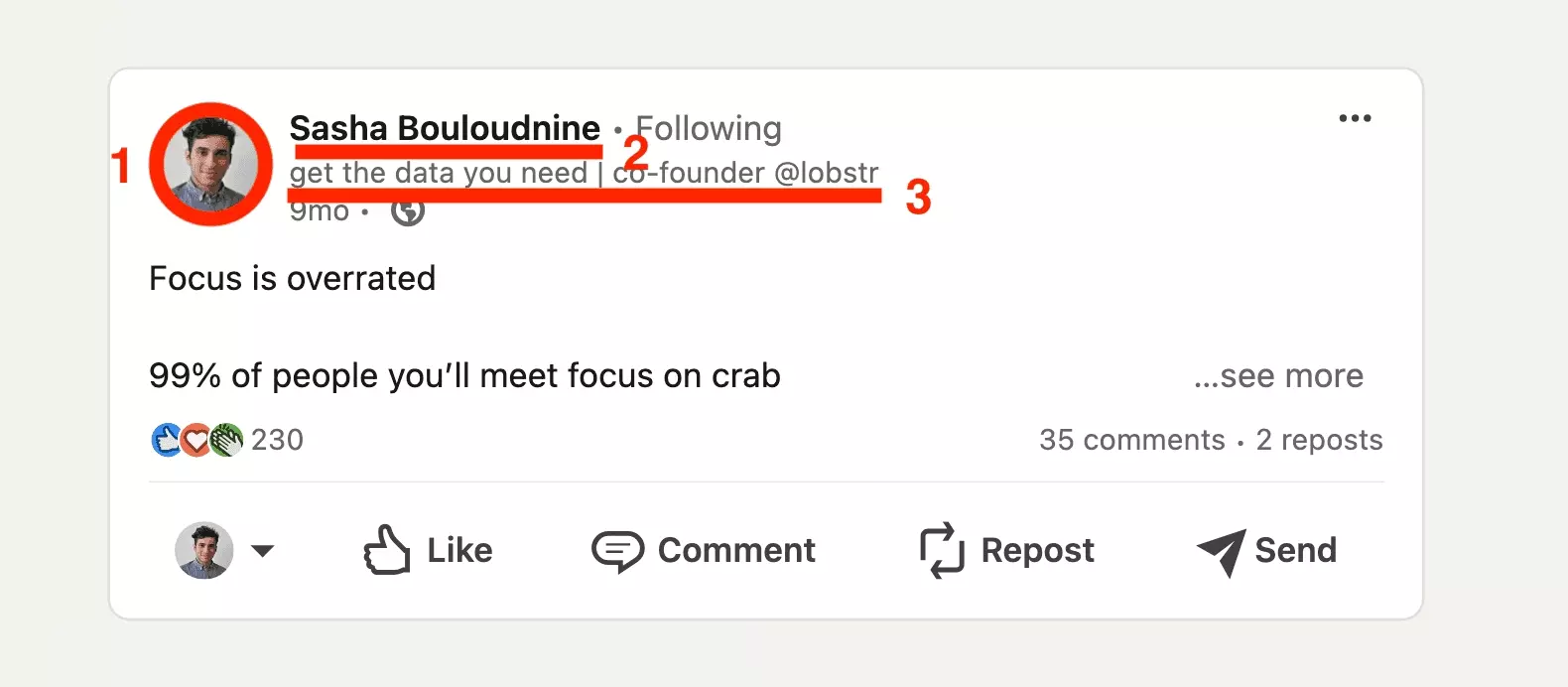Click the thumbs-up reaction icon beside 230
The width and height of the screenshot is (1568, 687).
[169, 440]
